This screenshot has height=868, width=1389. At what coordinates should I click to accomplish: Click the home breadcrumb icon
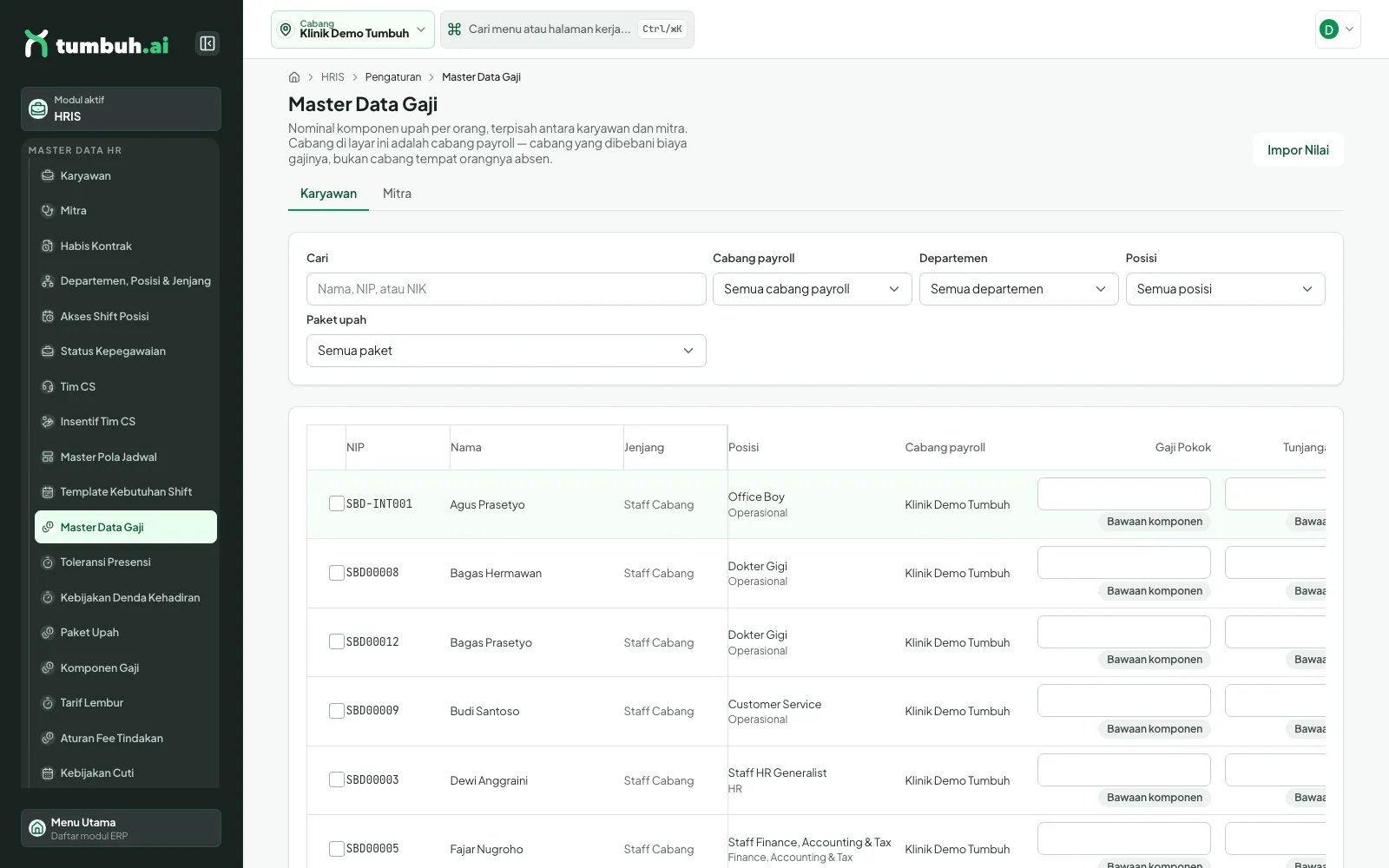tap(294, 77)
